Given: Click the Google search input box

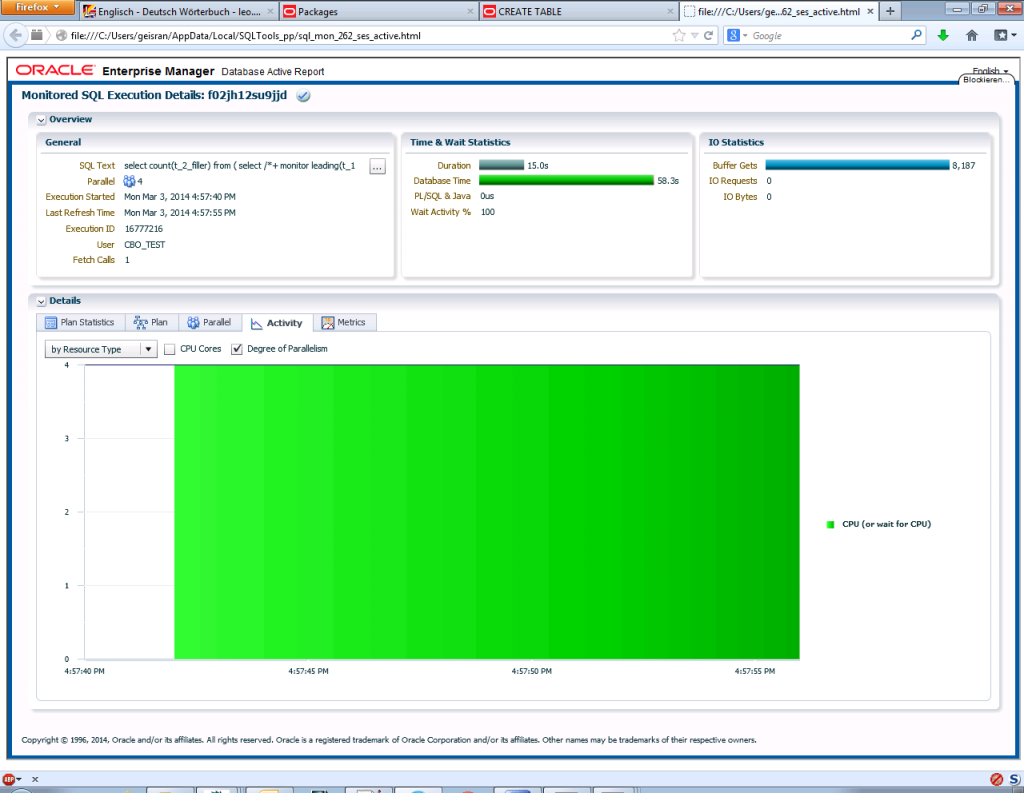Looking at the screenshot, I should coord(828,35).
